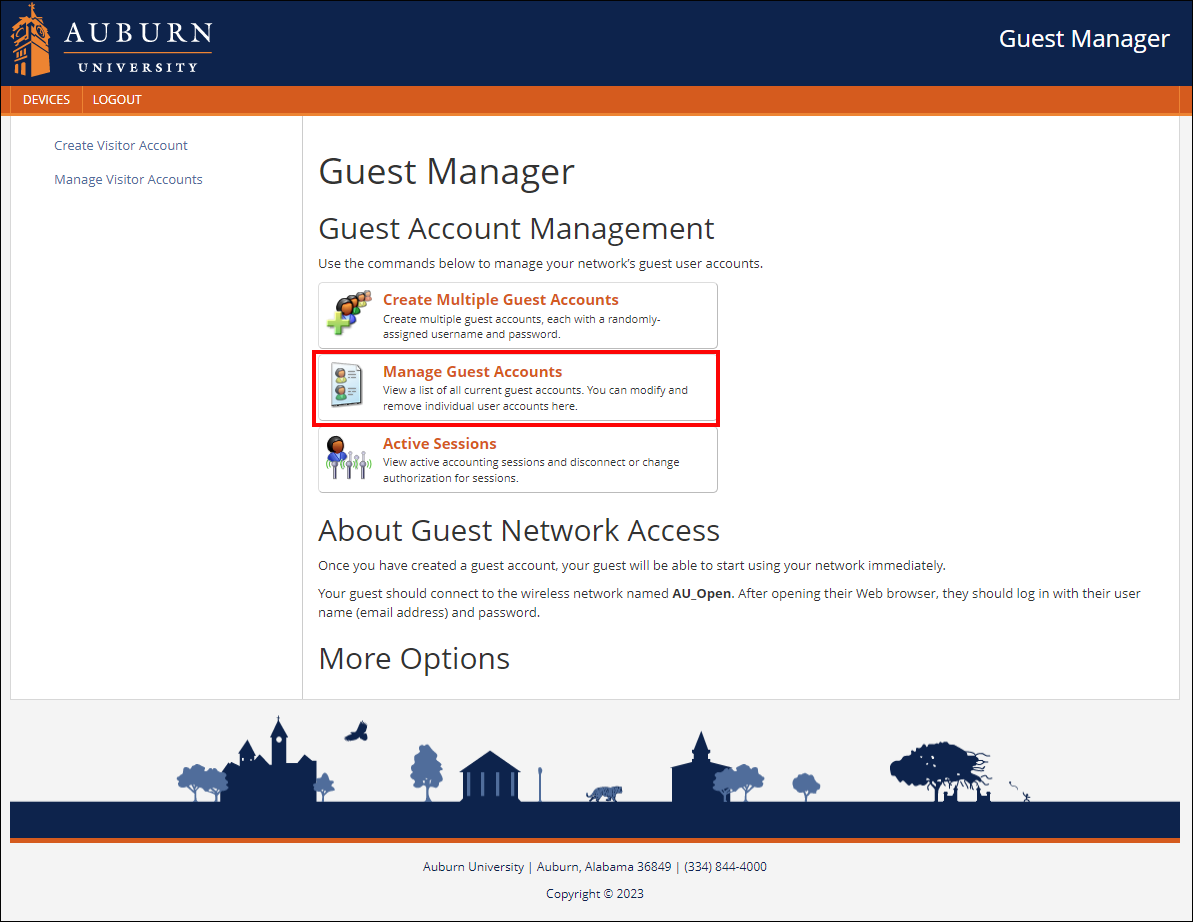1193x922 pixels.
Task: Click description text 'View active accounting sessions'
Action: point(531,470)
